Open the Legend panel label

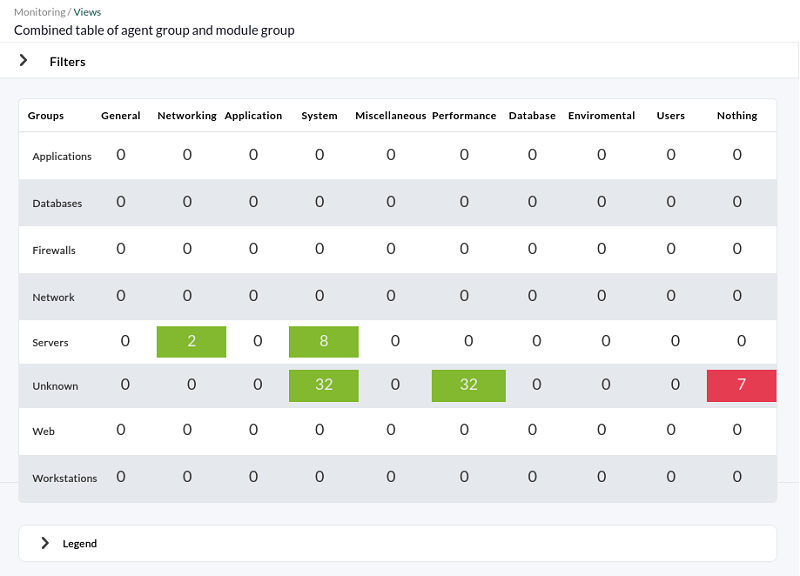coord(80,543)
